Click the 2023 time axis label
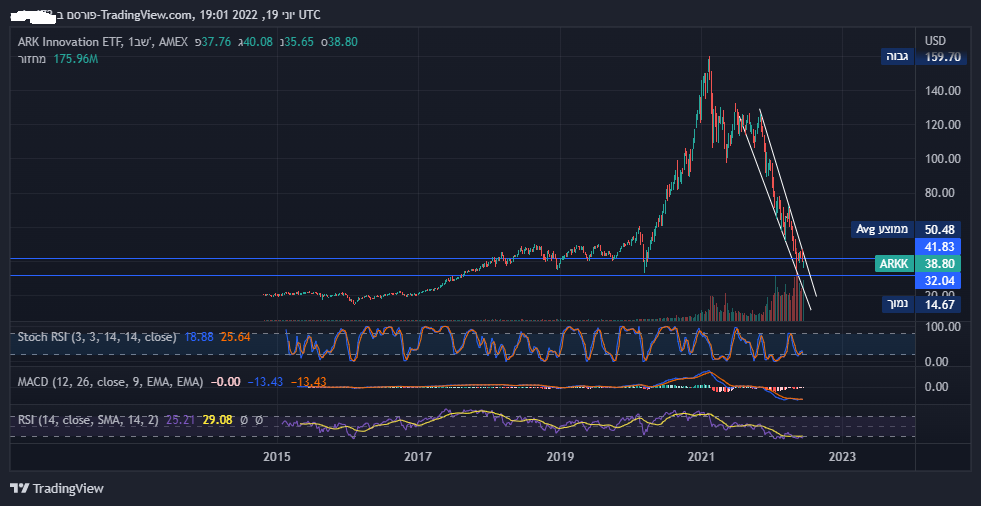981x506 pixels. point(843,455)
